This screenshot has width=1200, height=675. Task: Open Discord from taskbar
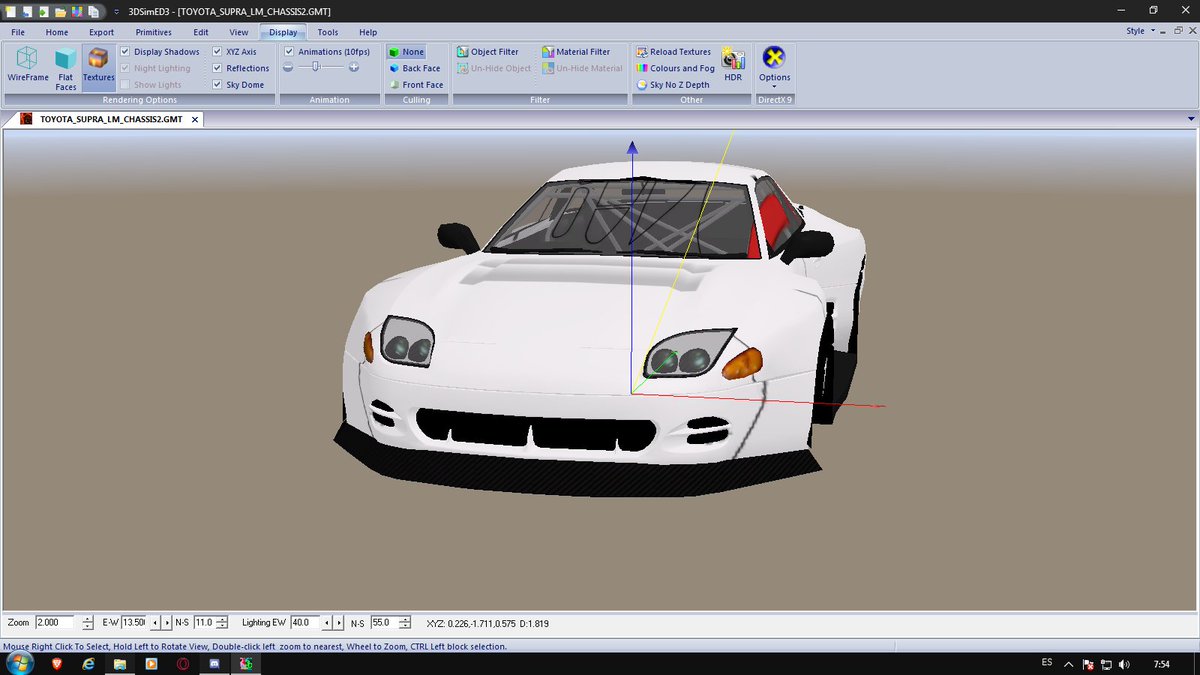[215, 664]
